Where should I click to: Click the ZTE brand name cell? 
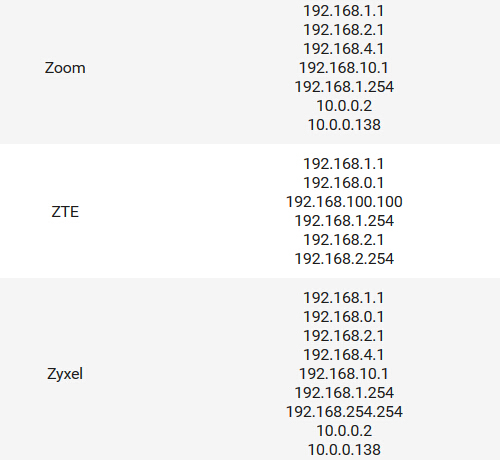click(x=65, y=212)
